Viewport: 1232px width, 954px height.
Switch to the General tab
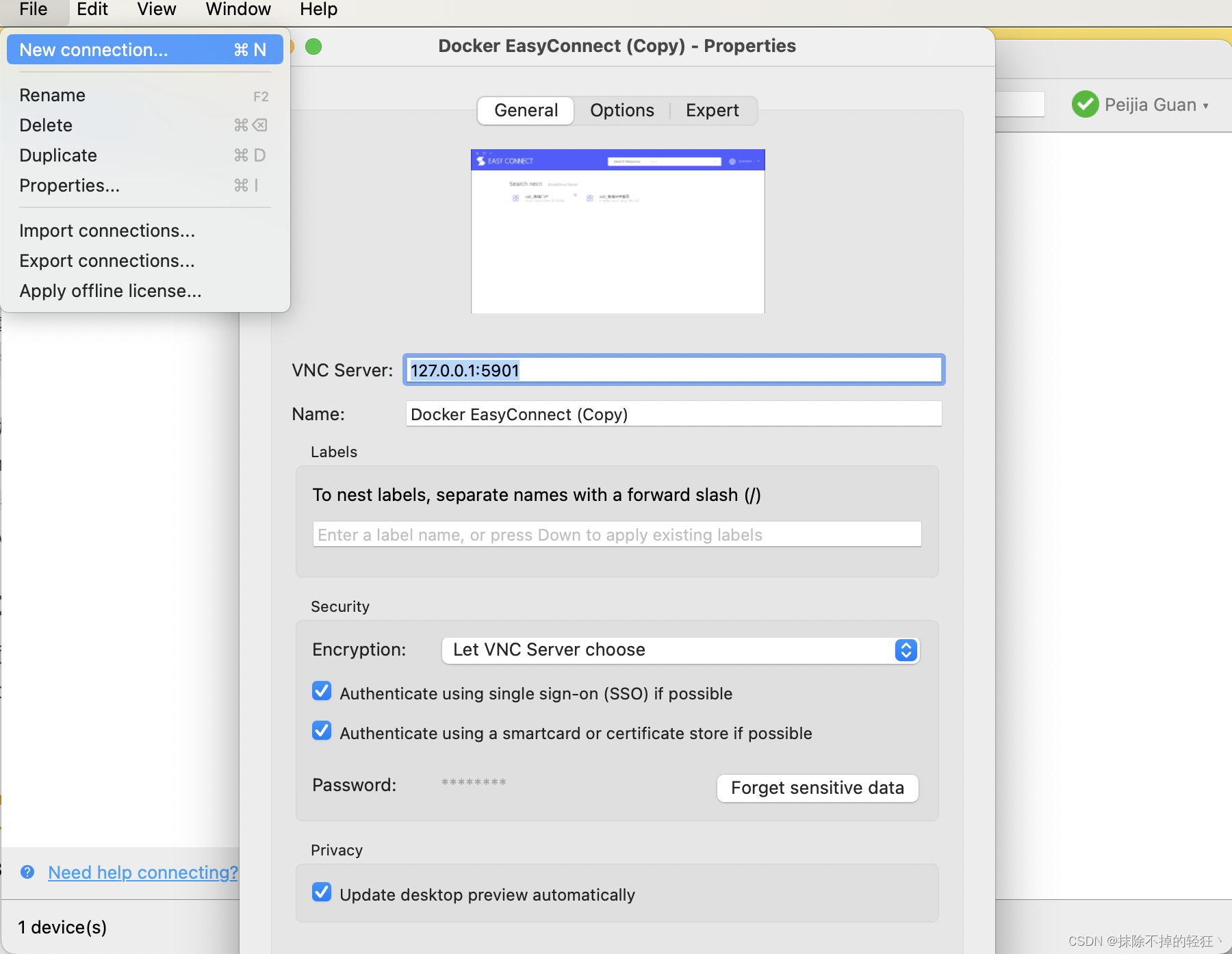click(526, 110)
